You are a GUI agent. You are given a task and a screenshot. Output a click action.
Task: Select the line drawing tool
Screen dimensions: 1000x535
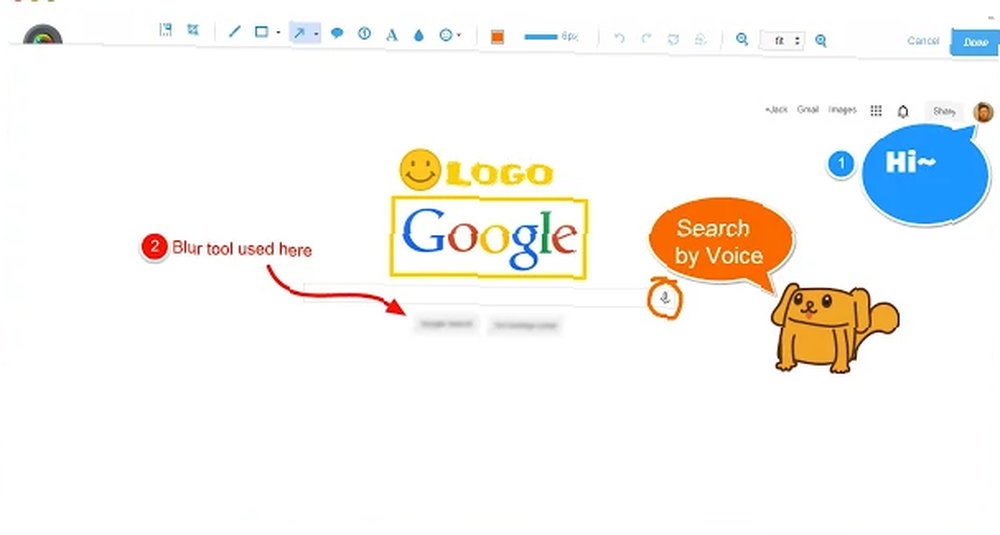[235, 31]
